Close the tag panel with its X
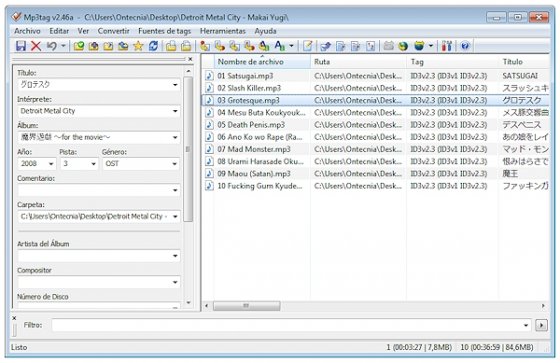 190,59
